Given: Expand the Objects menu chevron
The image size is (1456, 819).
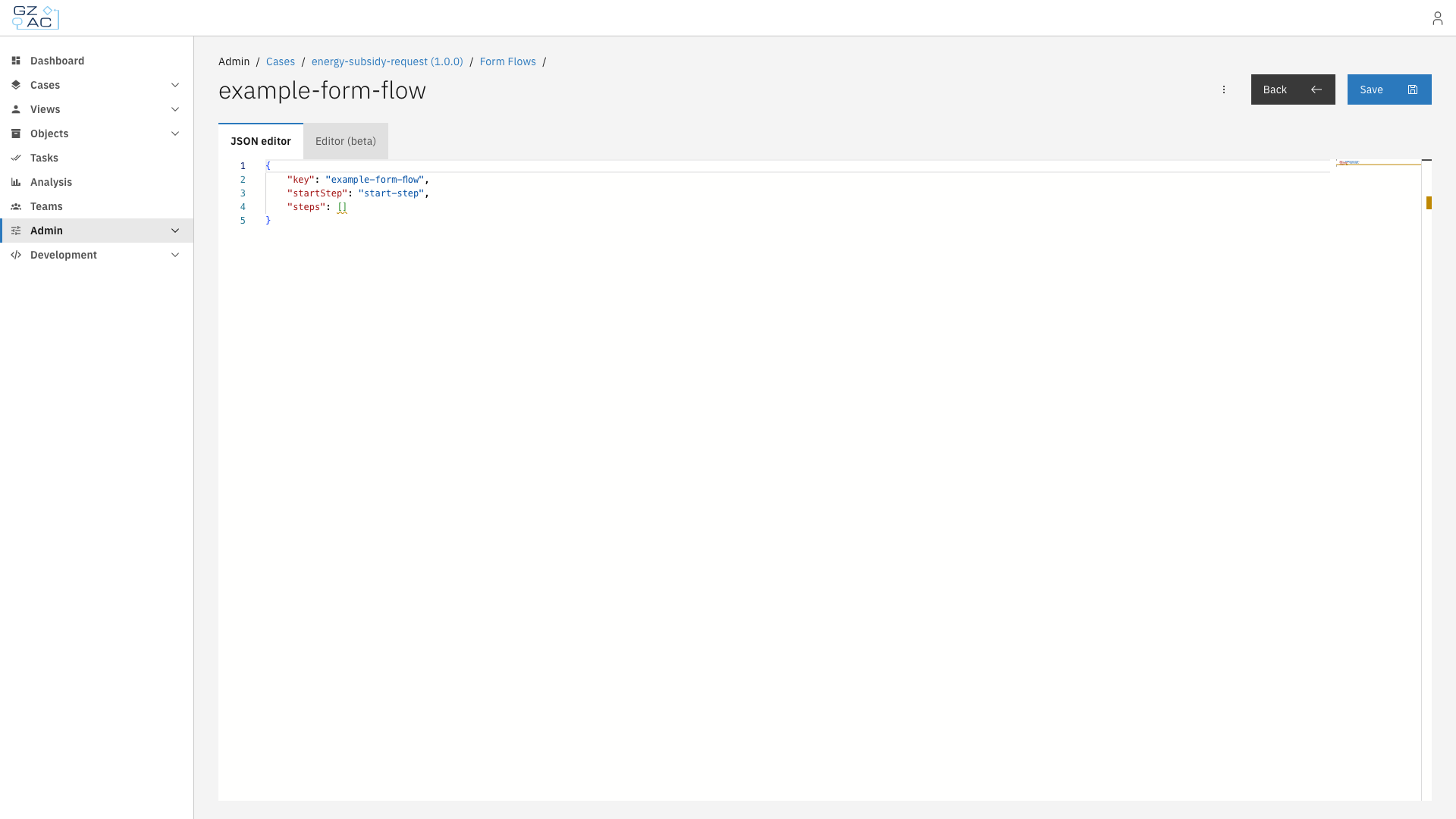Looking at the screenshot, I should [x=175, y=133].
